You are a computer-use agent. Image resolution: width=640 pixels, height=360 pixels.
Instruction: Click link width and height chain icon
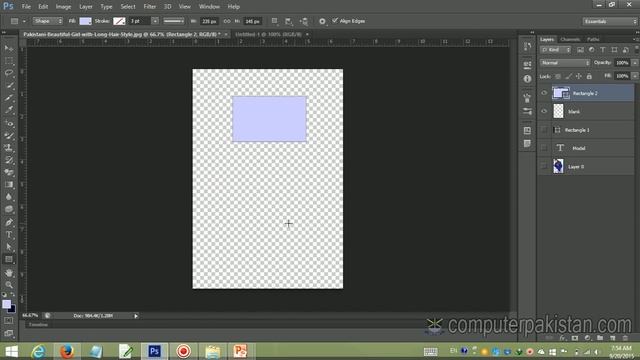point(227,21)
